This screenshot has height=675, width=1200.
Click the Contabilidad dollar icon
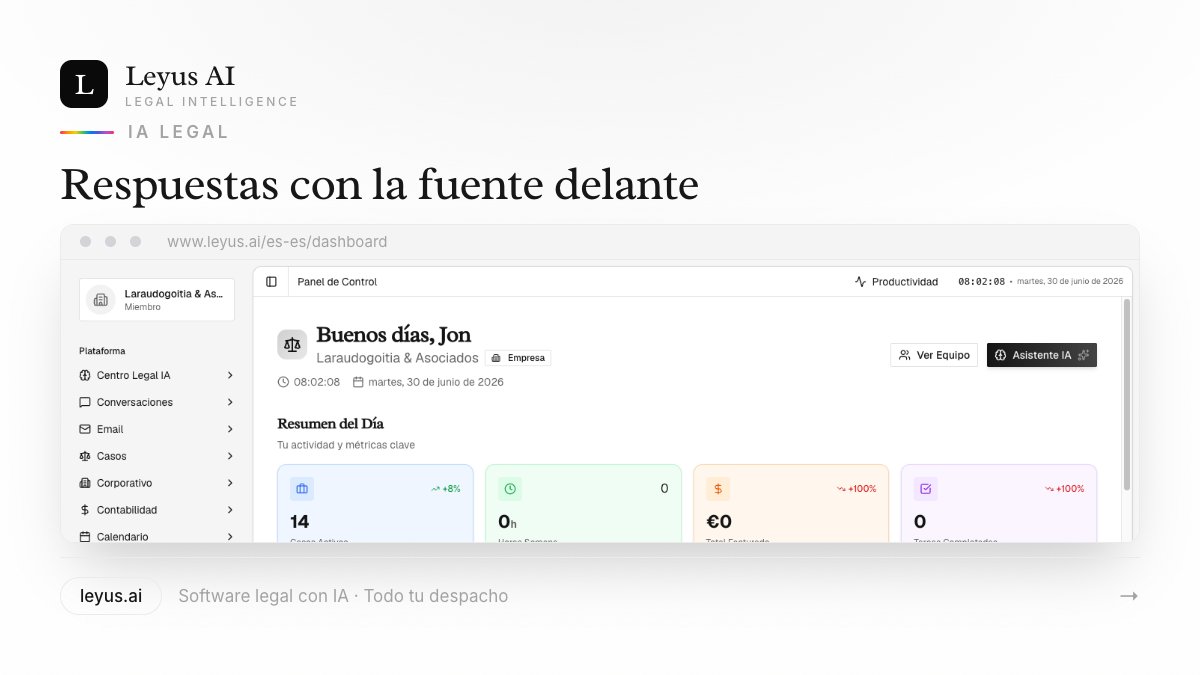[x=85, y=510]
